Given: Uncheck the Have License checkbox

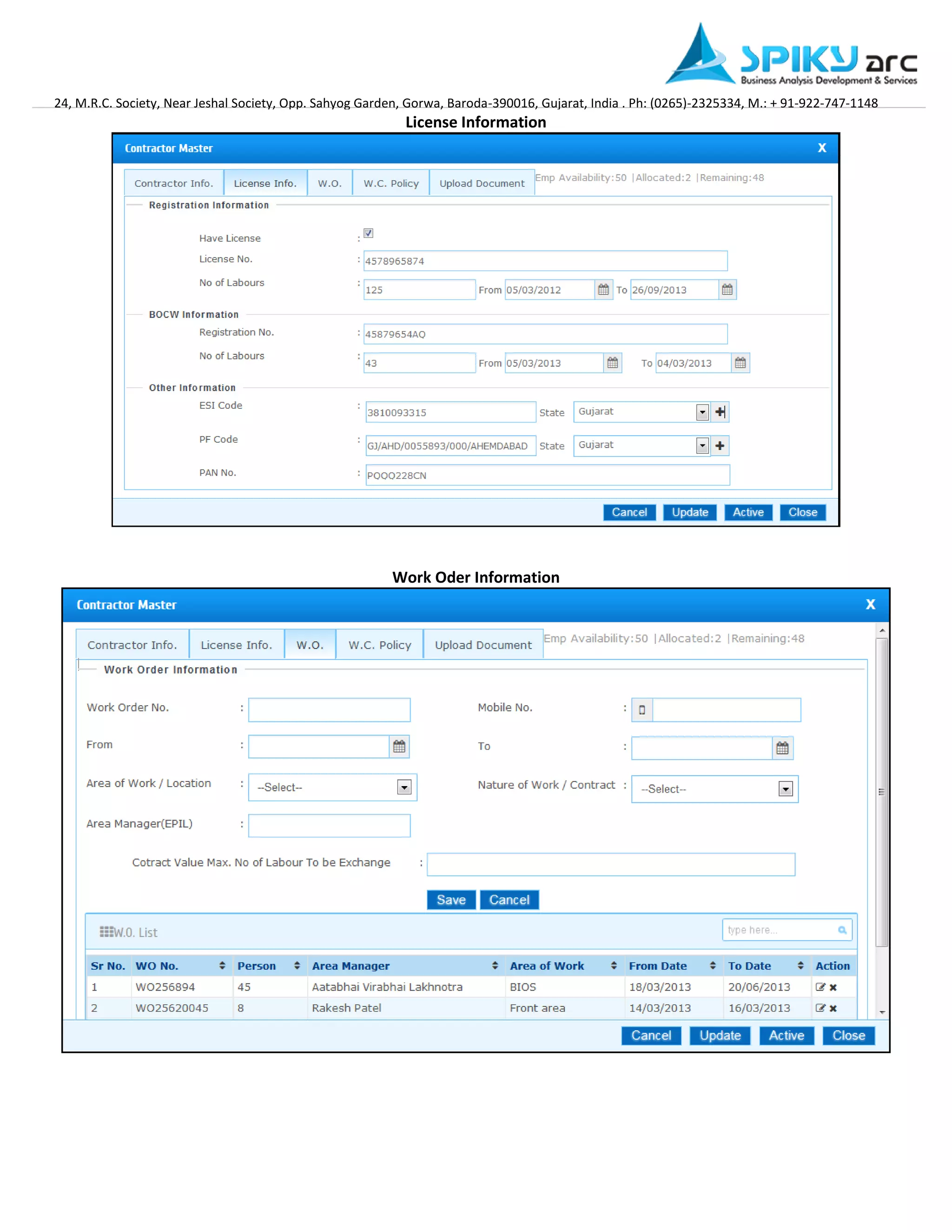Looking at the screenshot, I should [368, 233].
